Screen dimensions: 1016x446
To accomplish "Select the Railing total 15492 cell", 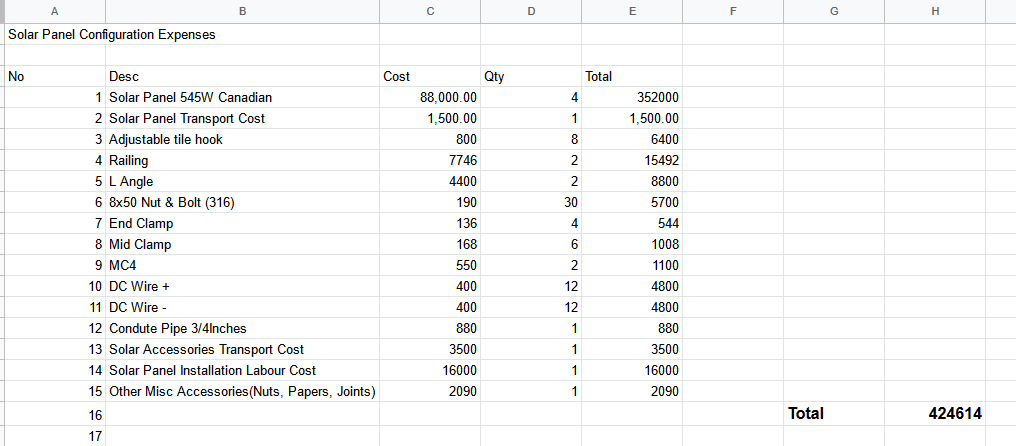I will pyautogui.click(x=632, y=160).
